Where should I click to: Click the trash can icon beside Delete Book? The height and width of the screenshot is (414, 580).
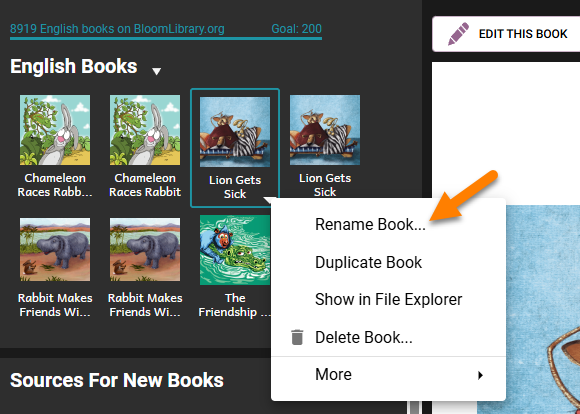[297, 337]
